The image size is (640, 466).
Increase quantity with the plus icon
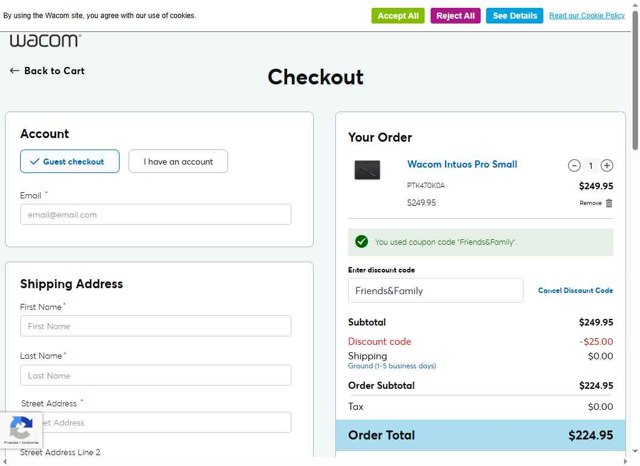point(607,166)
